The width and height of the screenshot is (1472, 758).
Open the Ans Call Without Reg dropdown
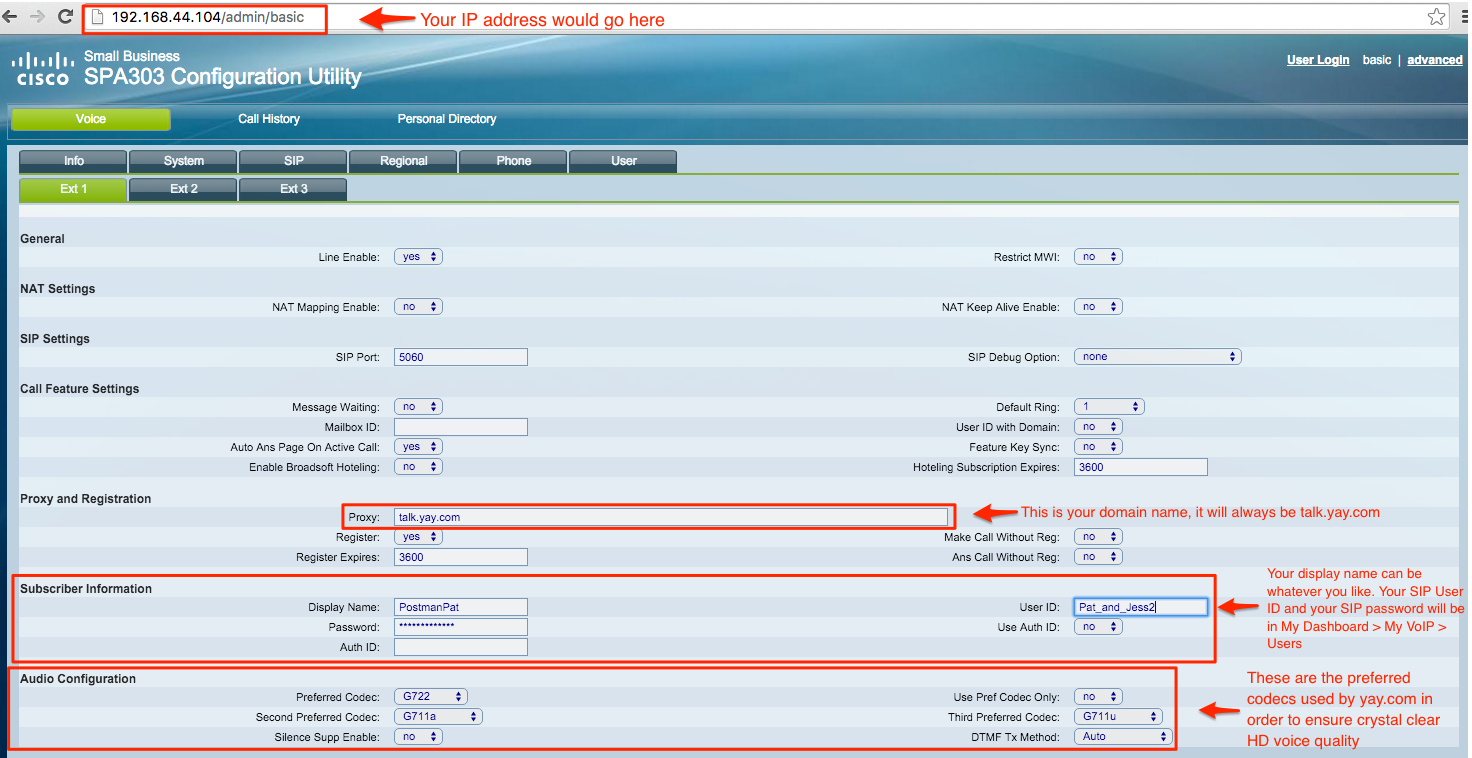pyautogui.click(x=1098, y=557)
